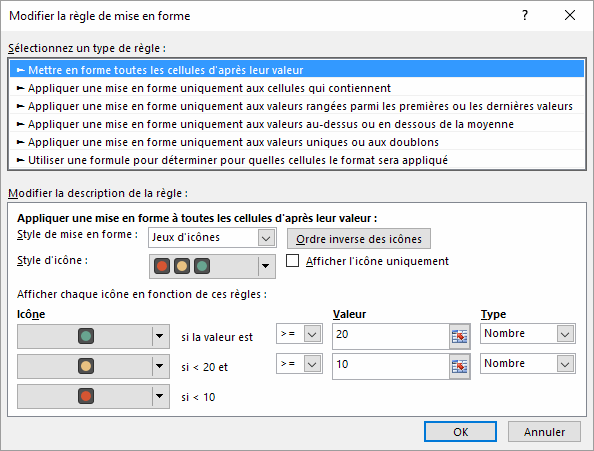Open the first >= operator dropdown
The height and width of the screenshot is (451, 594).
pyautogui.click(x=299, y=334)
